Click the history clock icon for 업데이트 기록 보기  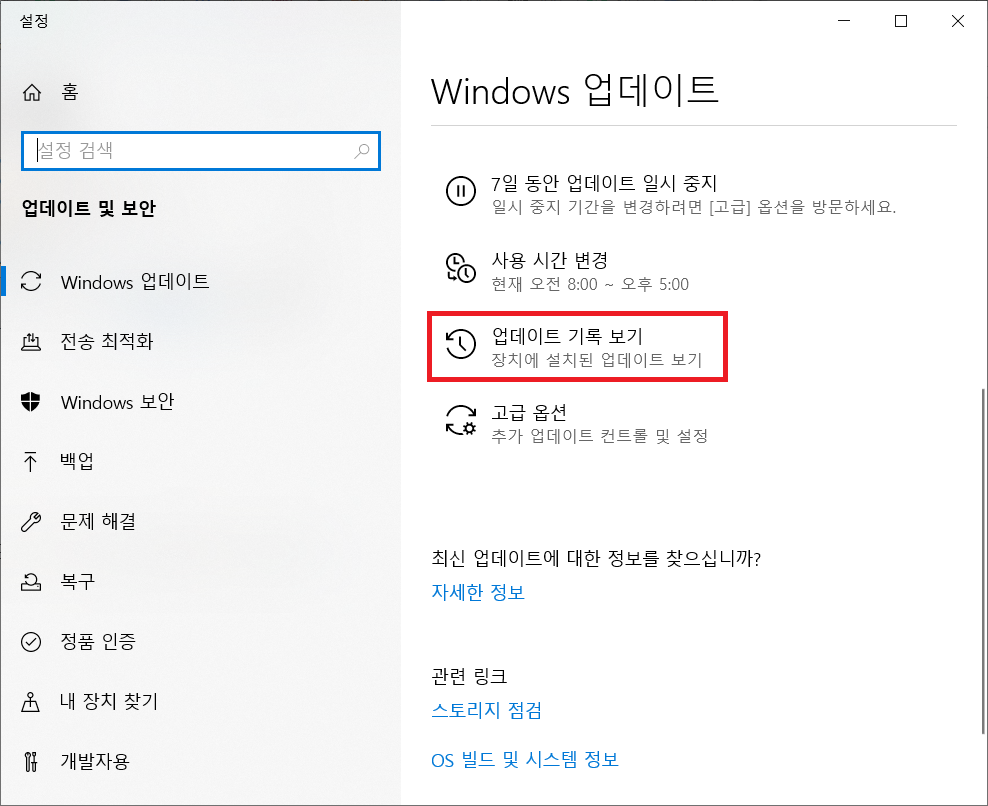(461, 344)
